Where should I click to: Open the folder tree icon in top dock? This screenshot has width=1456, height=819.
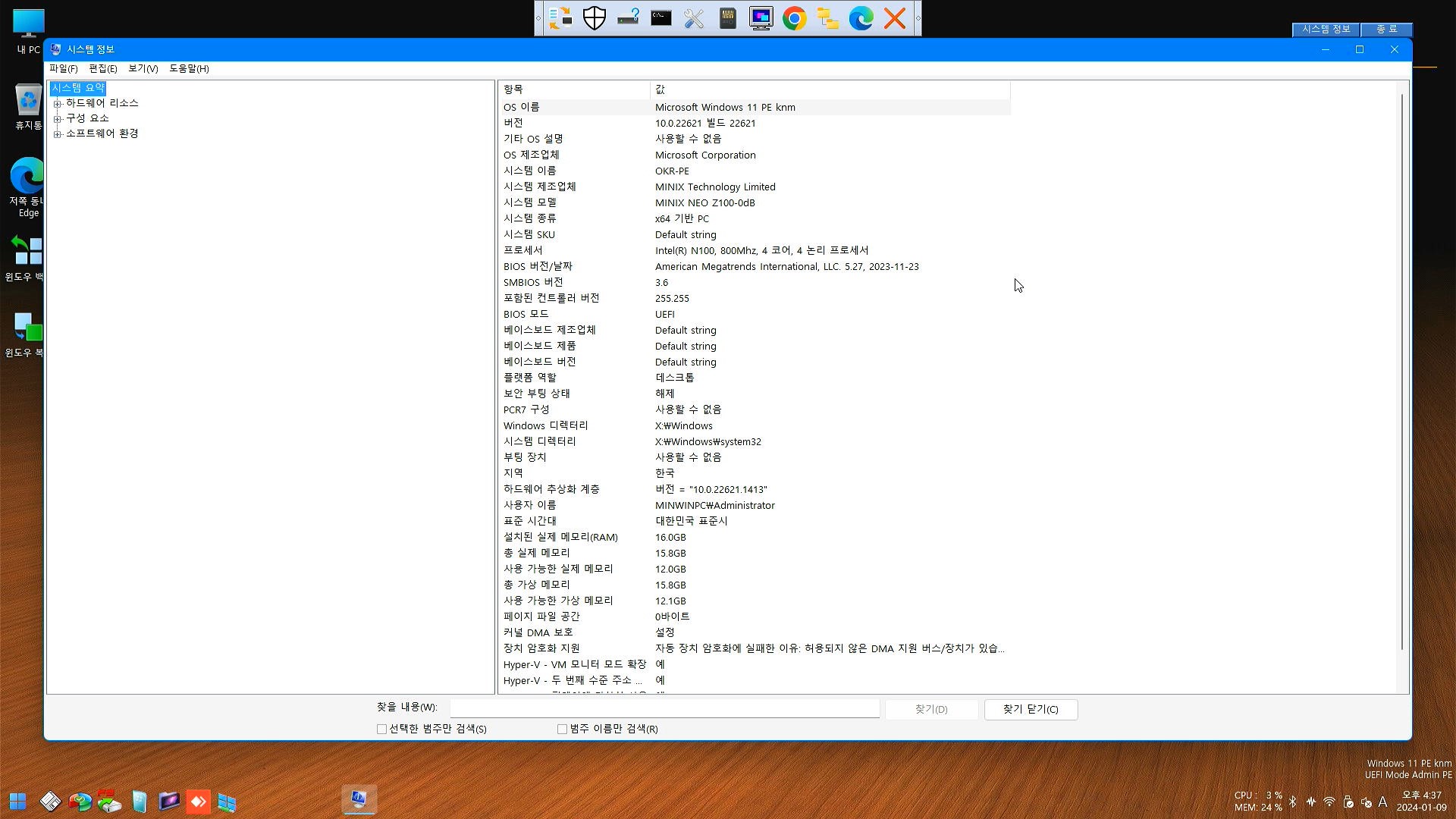pyautogui.click(x=828, y=18)
